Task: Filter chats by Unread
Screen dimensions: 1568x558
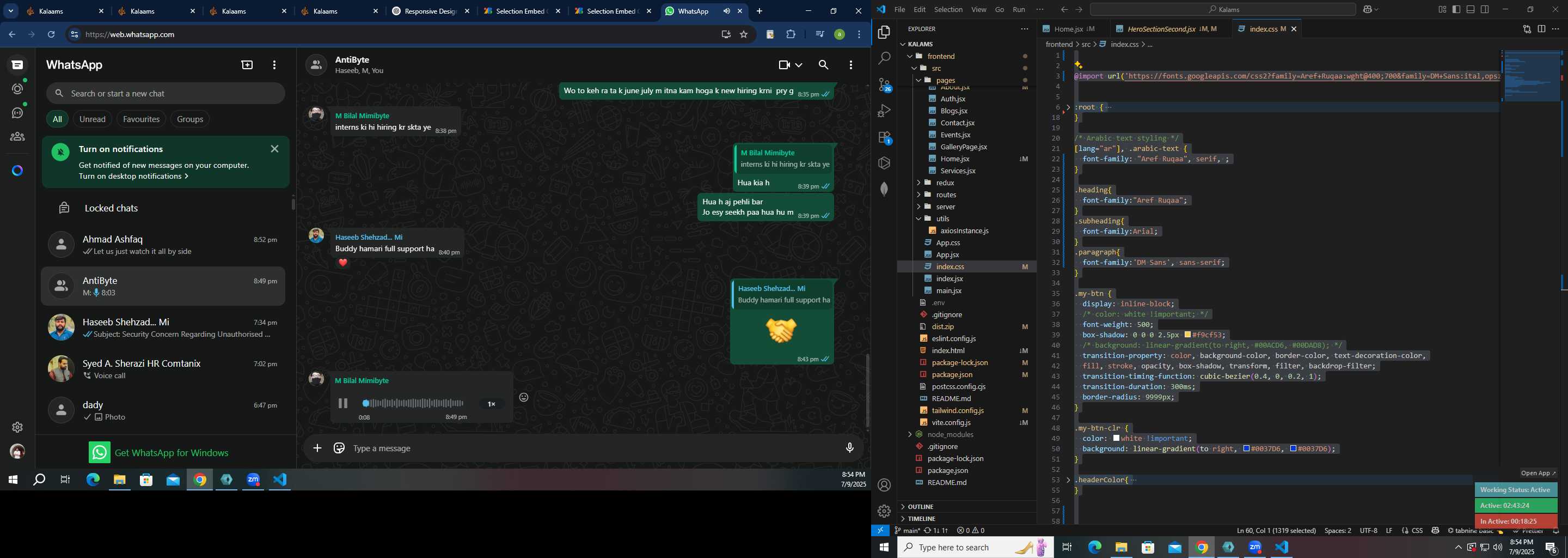Action: [93, 119]
